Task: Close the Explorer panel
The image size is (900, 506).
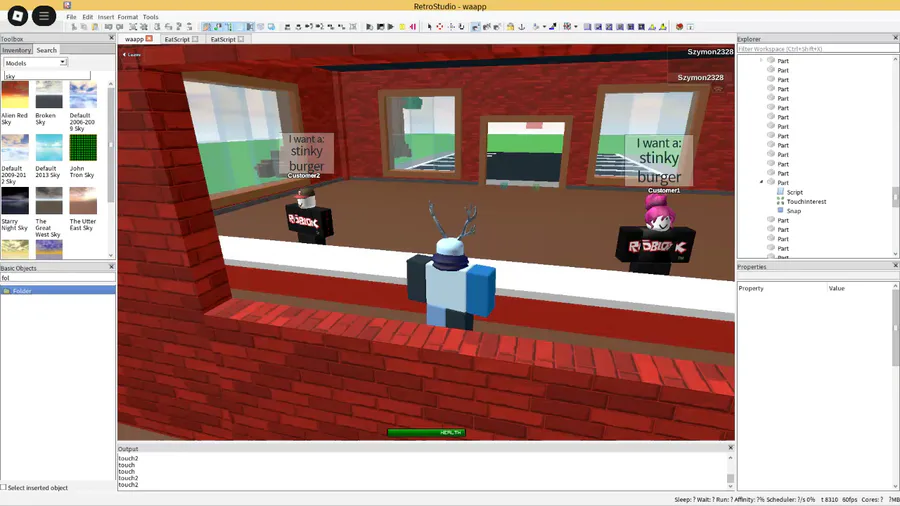Action: tap(895, 38)
